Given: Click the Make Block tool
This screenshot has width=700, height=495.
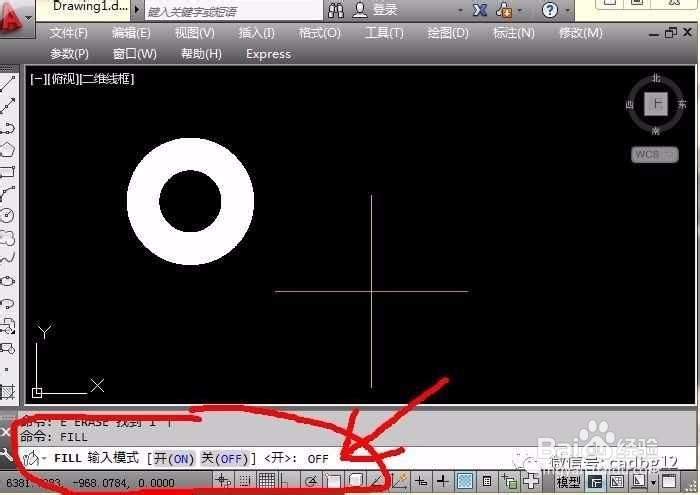Looking at the screenshot, I should [x=8, y=348].
